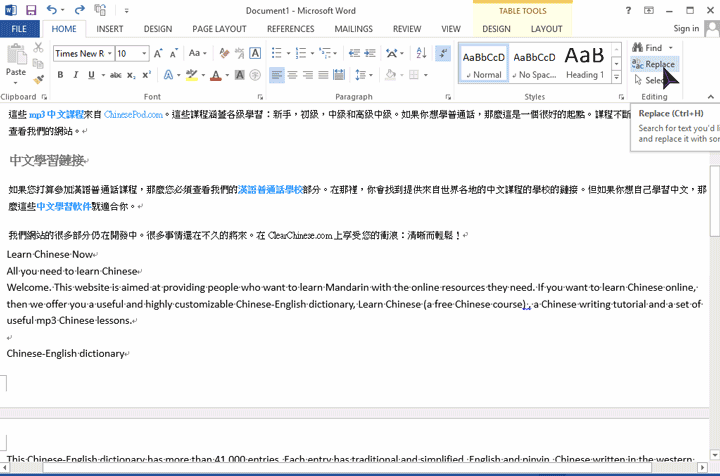Toggle superscript formatting
The image size is (720, 476).
(x=146, y=75)
